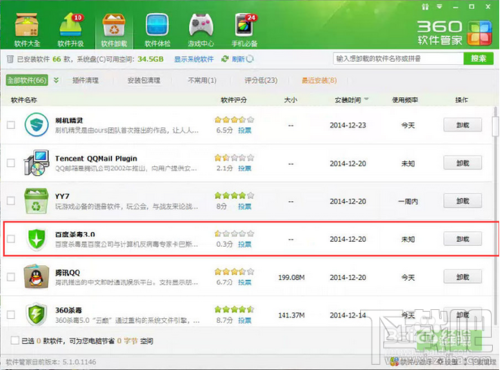Viewport: 500px width, 370px height.
Task: View the 最近安装(8) tab
Action: coord(319,80)
